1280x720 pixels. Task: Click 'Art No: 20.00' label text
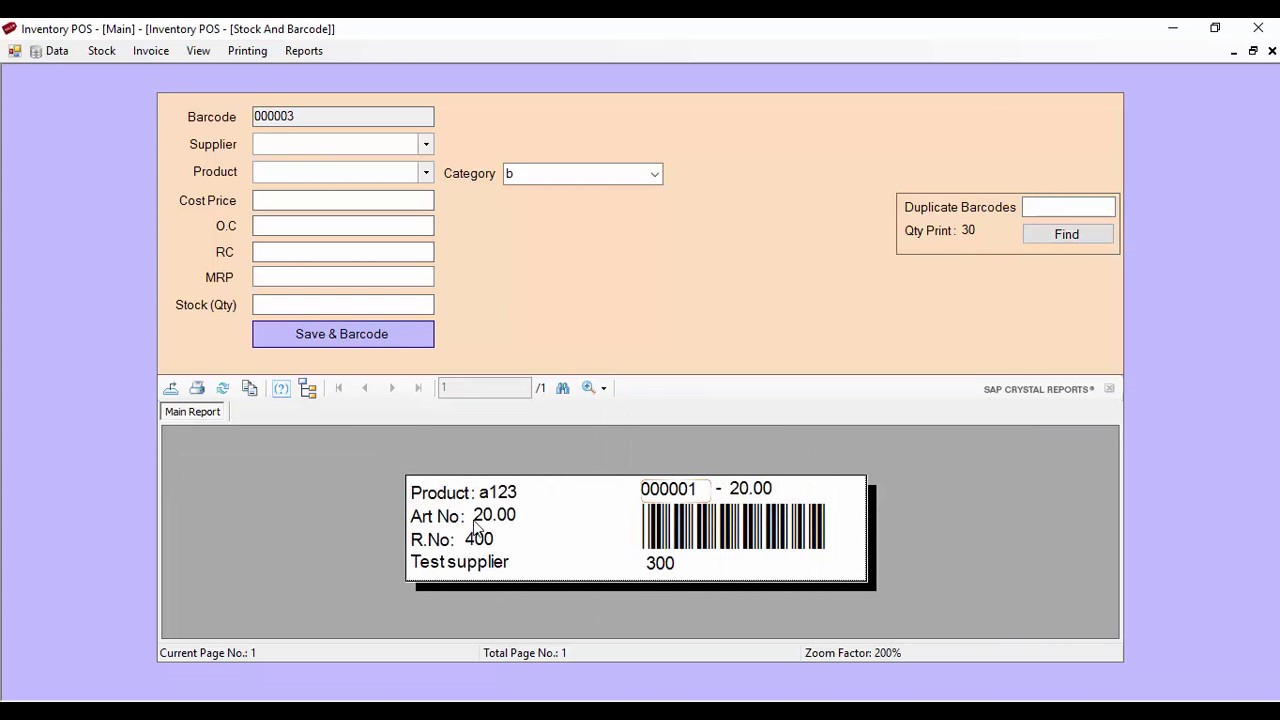463,515
